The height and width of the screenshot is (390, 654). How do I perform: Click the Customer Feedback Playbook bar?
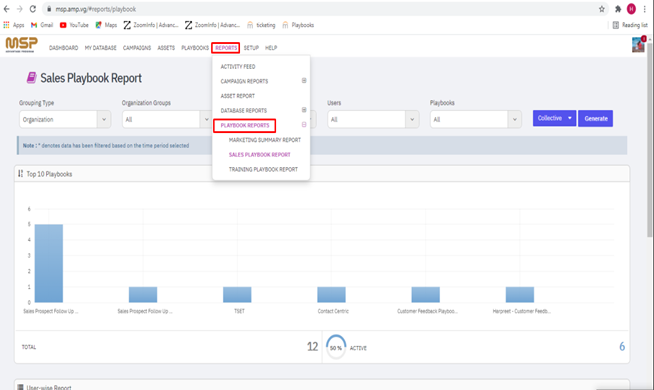[425, 294]
